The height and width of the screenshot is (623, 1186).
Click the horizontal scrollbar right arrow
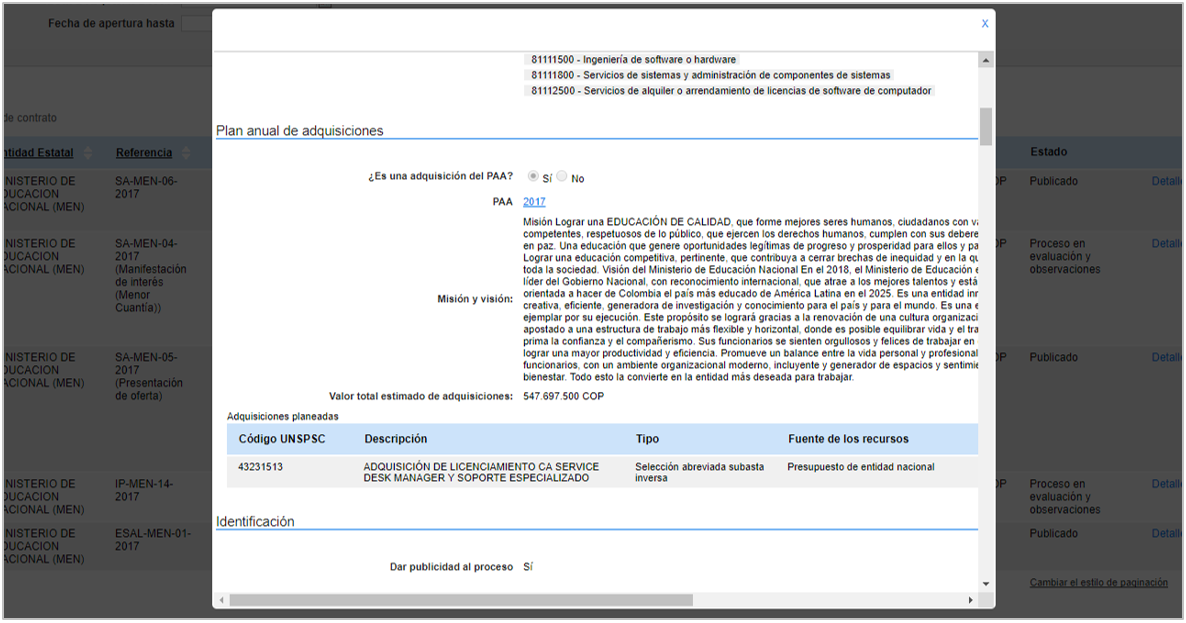tap(970, 600)
